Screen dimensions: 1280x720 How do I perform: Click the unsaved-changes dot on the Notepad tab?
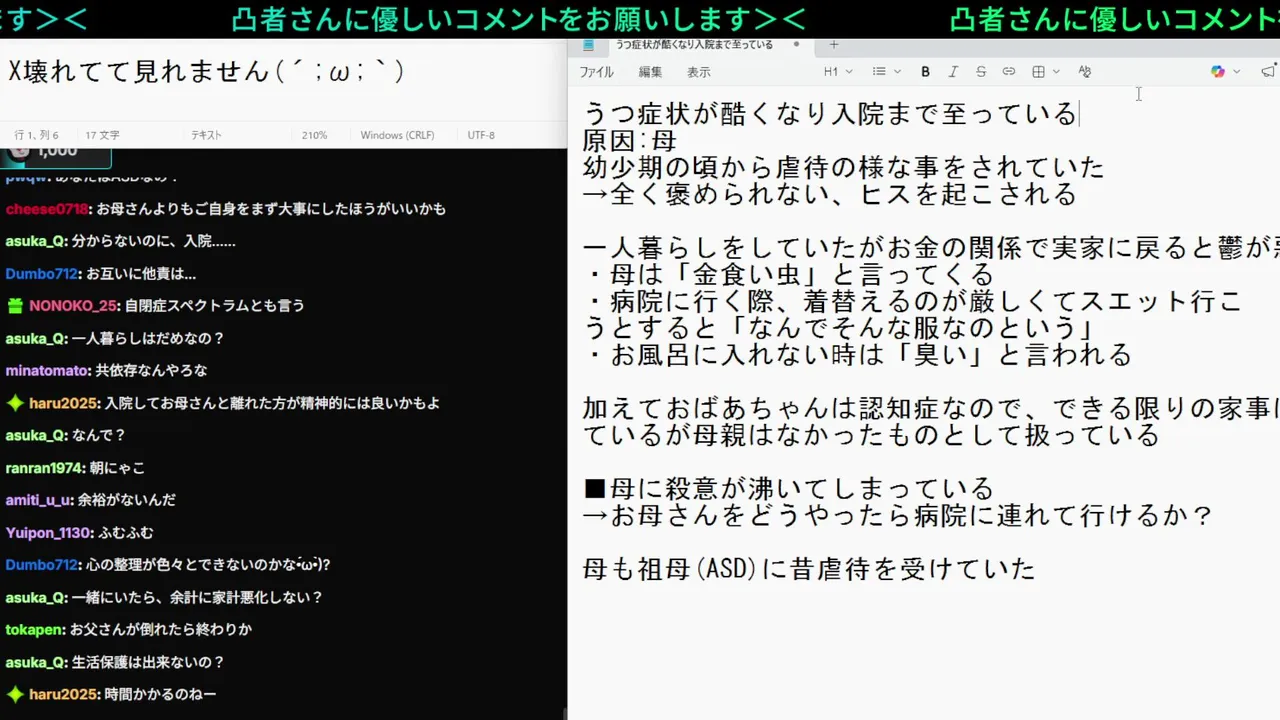[x=796, y=45]
